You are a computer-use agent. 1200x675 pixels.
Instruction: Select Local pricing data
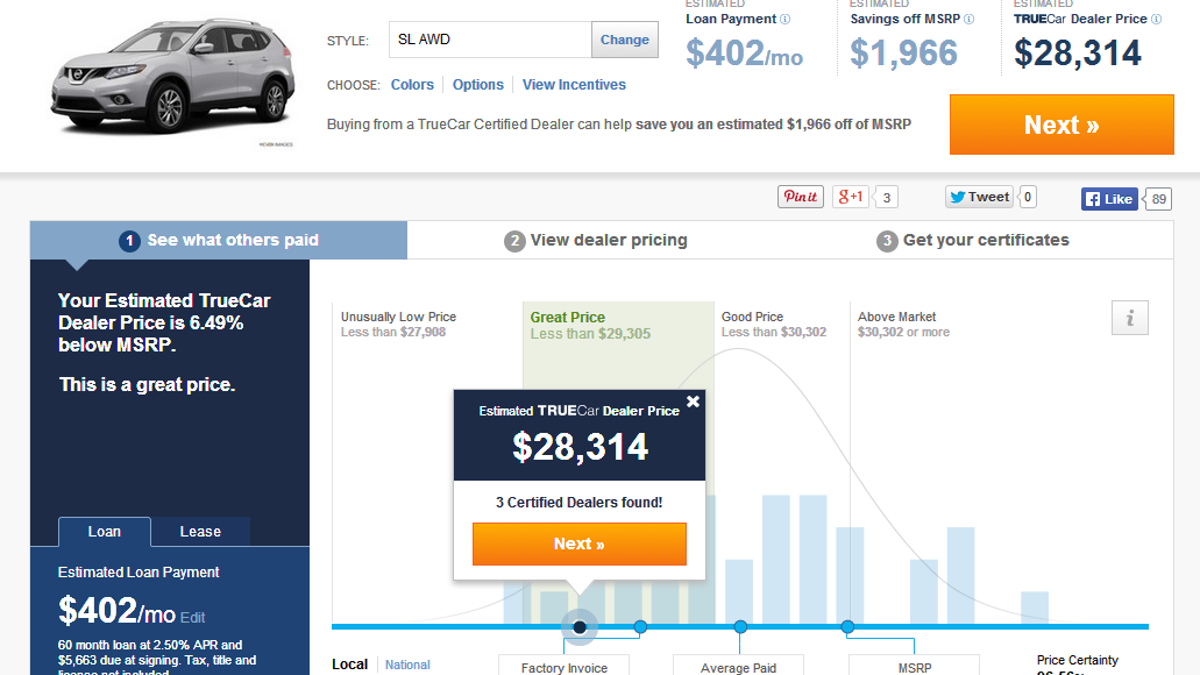pyautogui.click(x=350, y=664)
